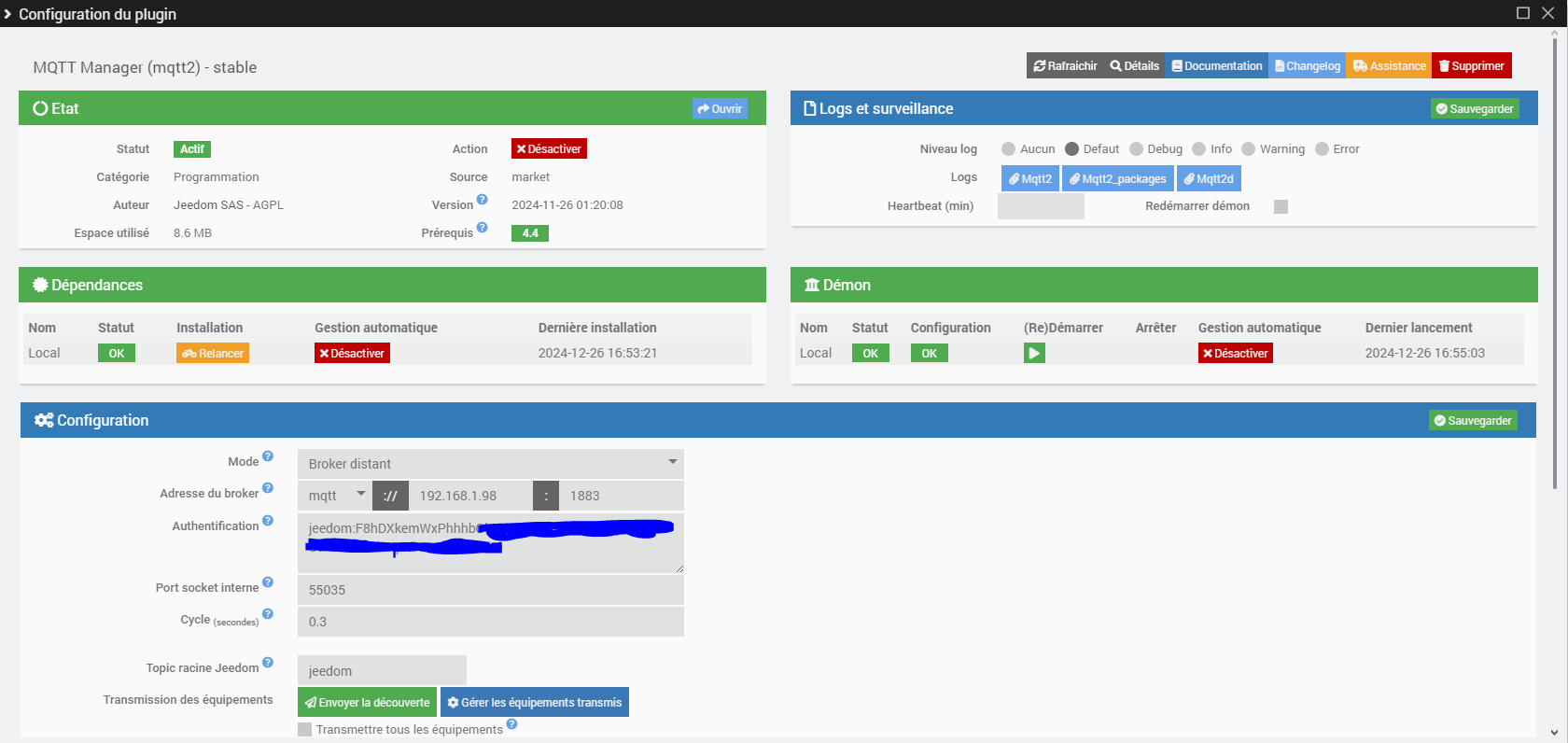The image size is (1568, 743).
Task: Toggle Redémarrer démon checkbox
Action: 1281,206
